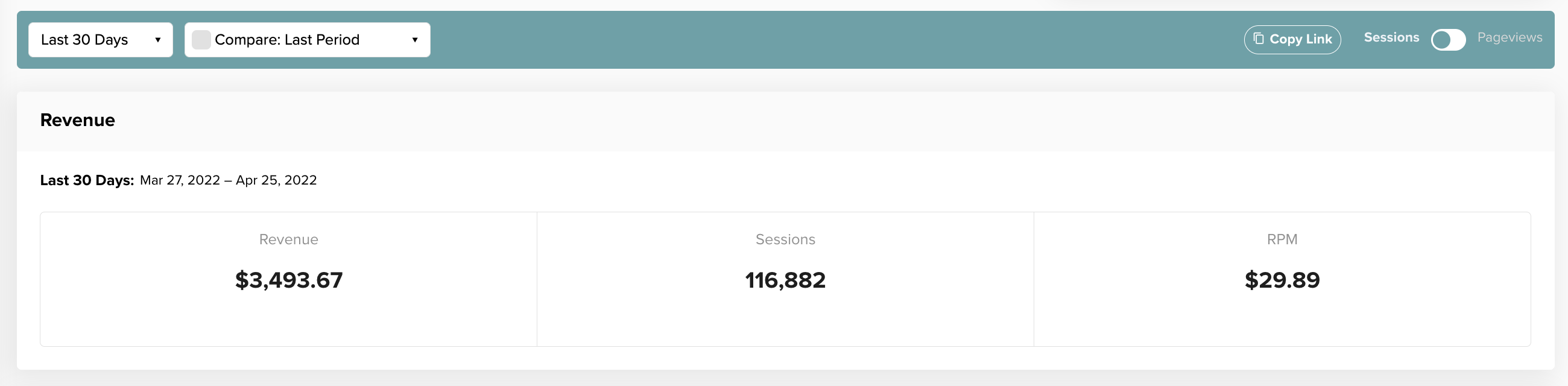Click the $29.89 RPM value

point(1282,280)
